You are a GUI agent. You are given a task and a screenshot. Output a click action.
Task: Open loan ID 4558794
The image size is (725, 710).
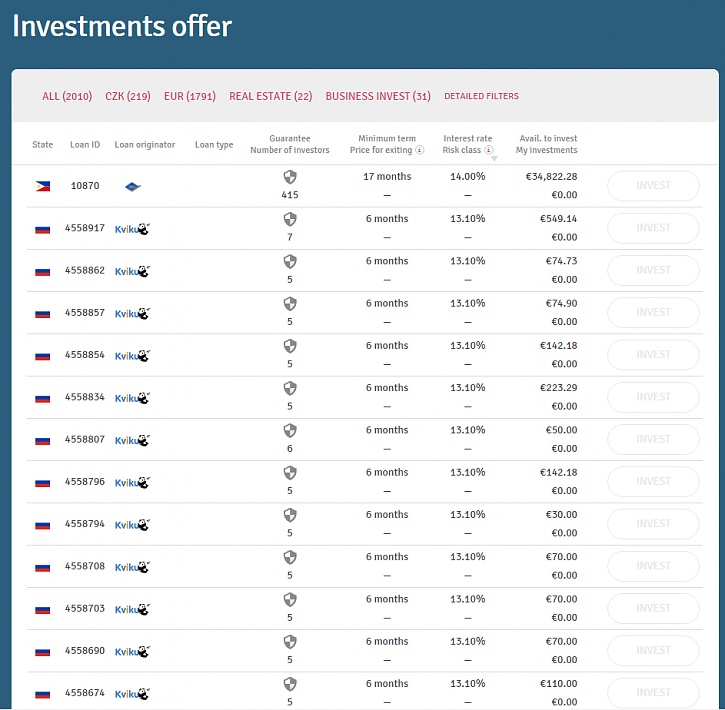pyautogui.click(x=85, y=524)
